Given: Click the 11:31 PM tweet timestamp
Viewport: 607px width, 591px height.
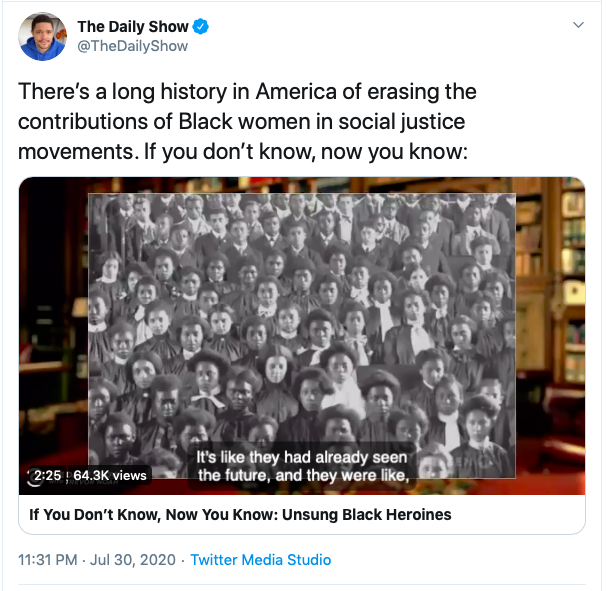Looking at the screenshot, I should (x=48, y=560).
